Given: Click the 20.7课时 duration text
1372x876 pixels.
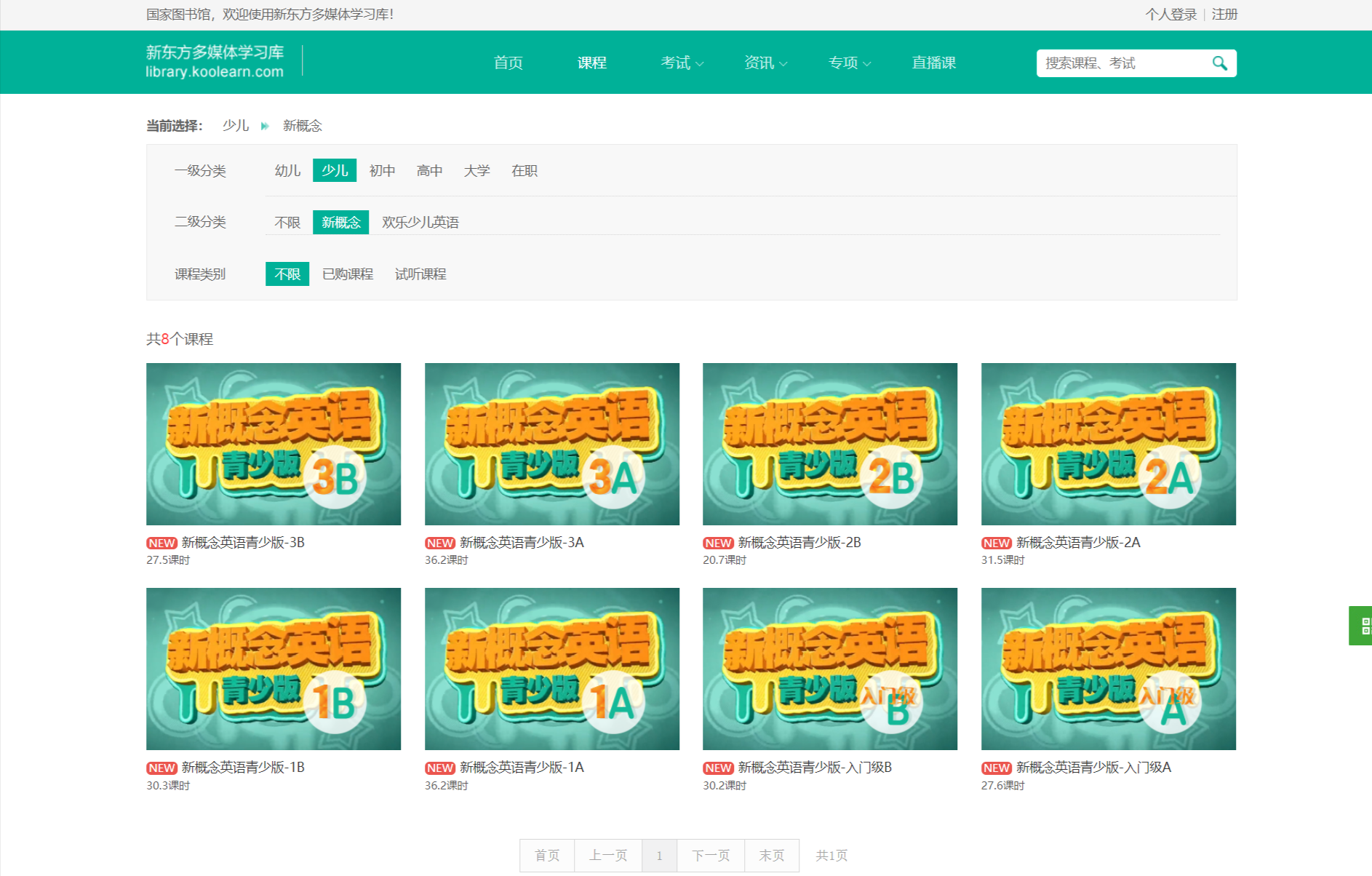Looking at the screenshot, I should tap(725, 560).
